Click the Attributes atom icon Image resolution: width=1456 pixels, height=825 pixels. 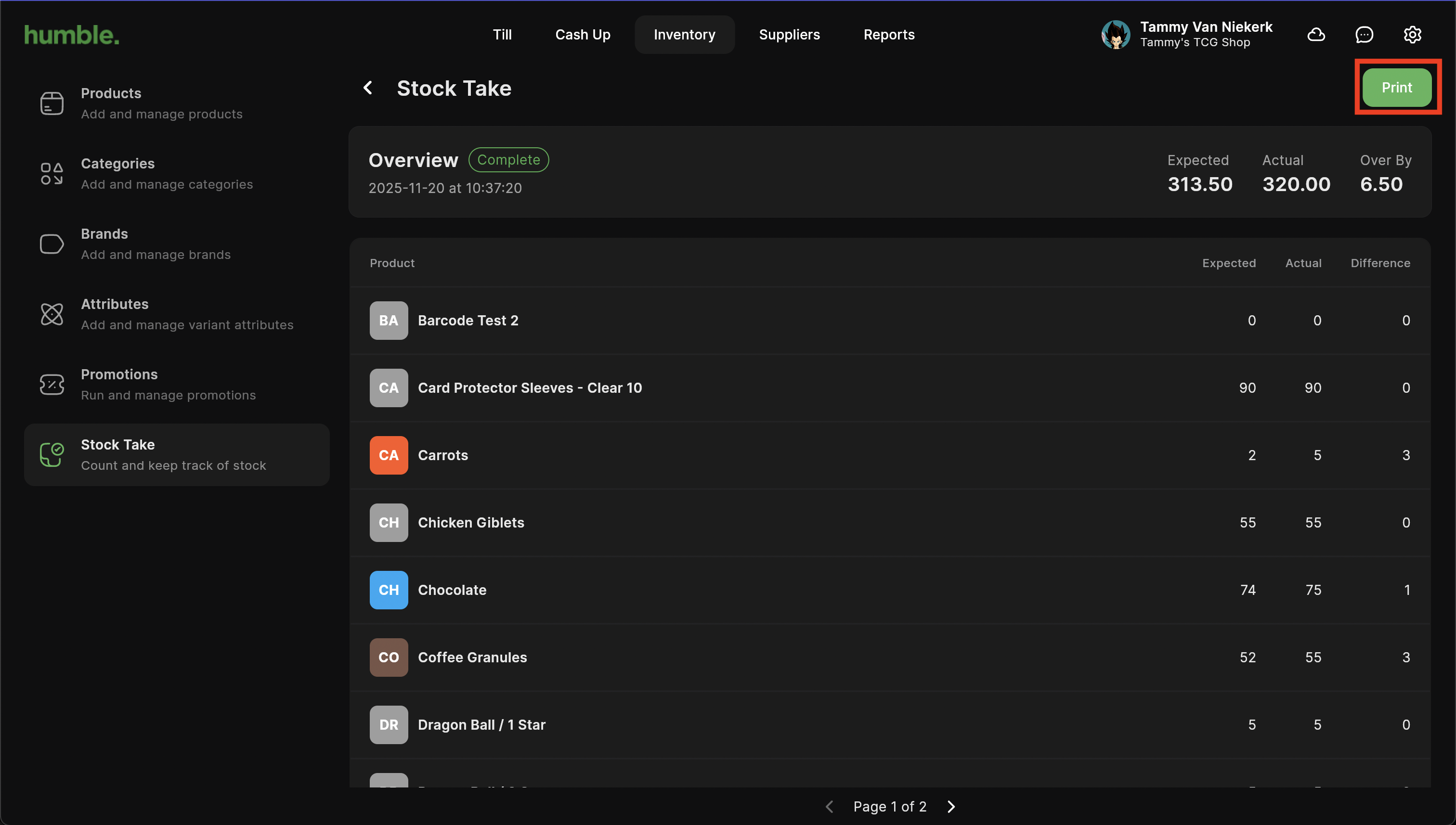tap(52, 314)
